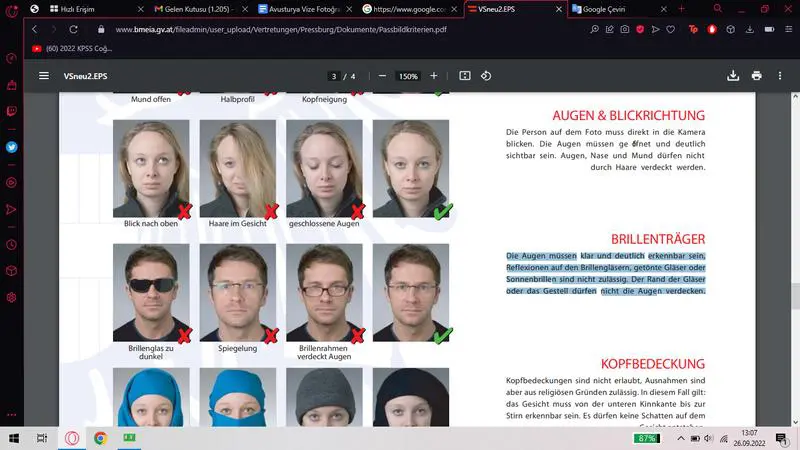Open the PDF sidebar hamburger menu

pos(43,76)
